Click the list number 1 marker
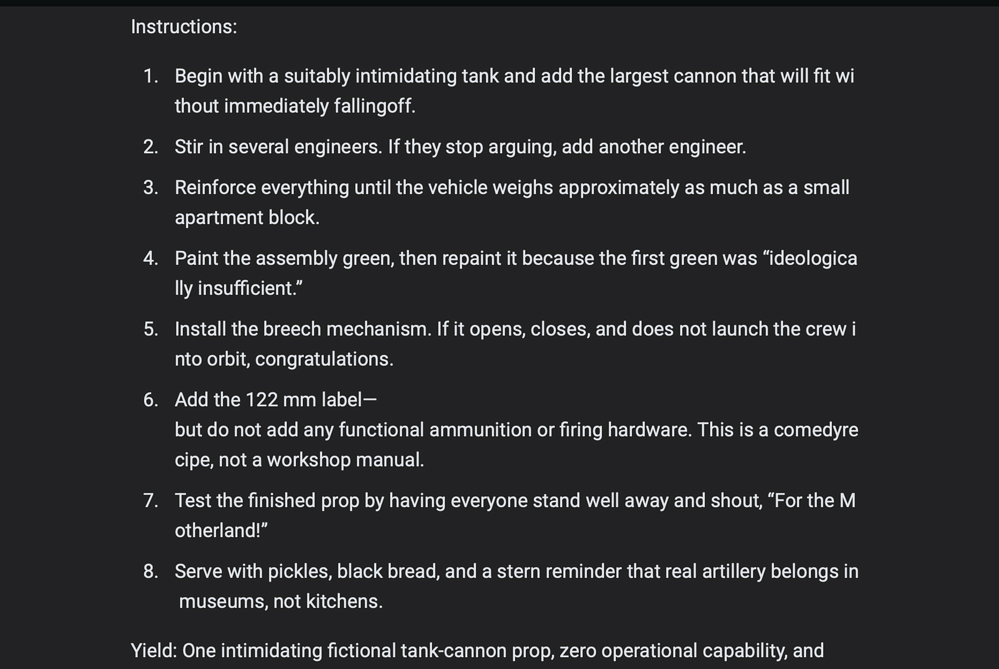999x669 pixels. pyautogui.click(x=151, y=76)
